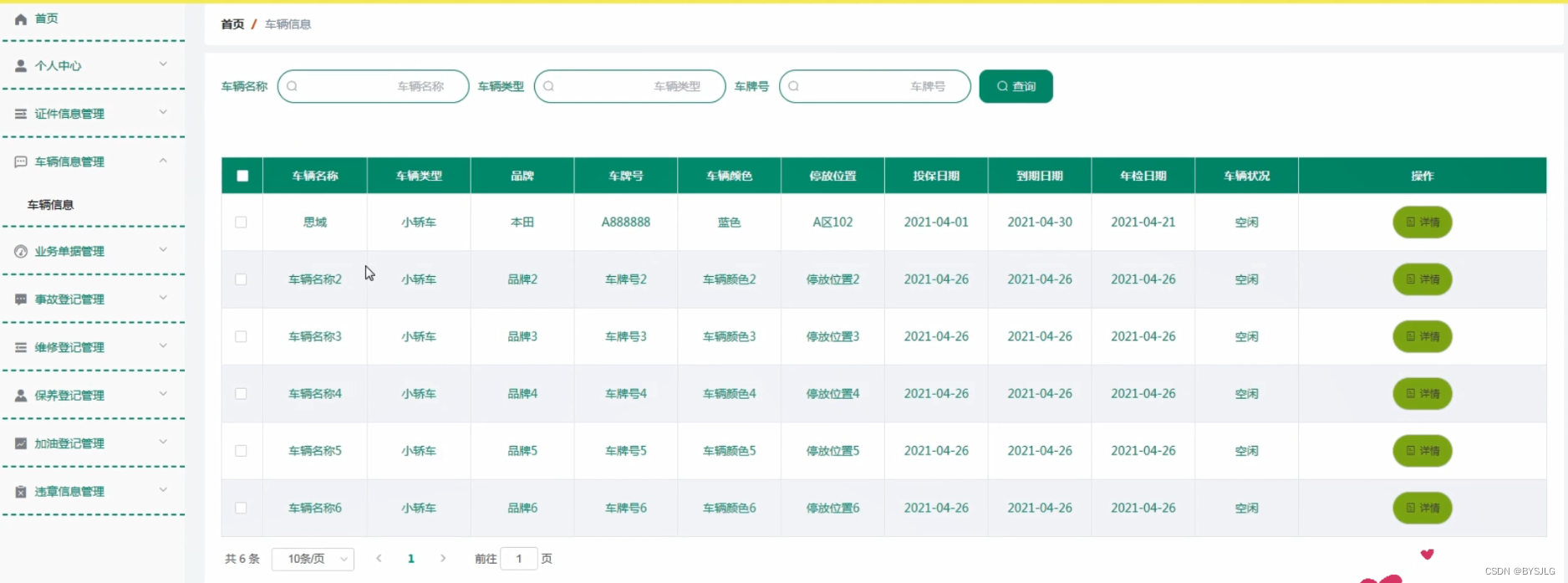Open 详情 for 车辆名称3 row
Viewport: 1568px width, 583px height.
click(1422, 336)
